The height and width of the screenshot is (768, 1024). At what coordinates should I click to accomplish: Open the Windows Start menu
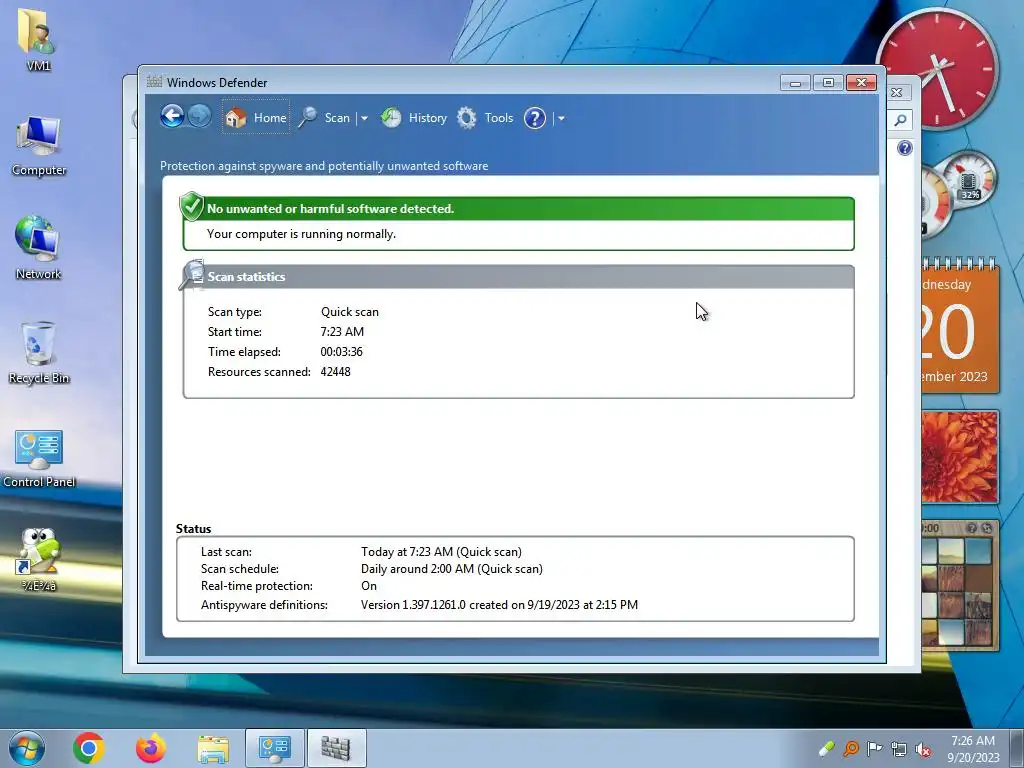tap(27, 748)
